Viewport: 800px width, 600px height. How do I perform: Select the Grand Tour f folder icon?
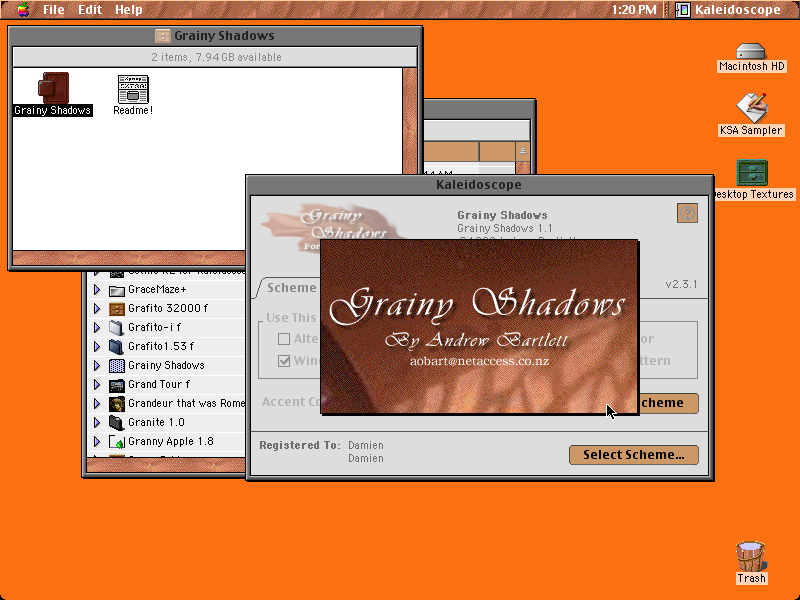pos(117,385)
